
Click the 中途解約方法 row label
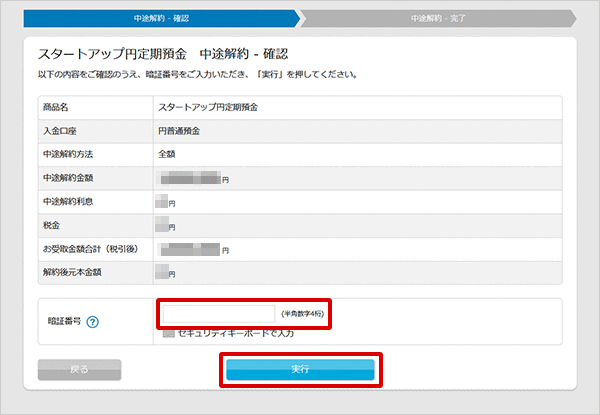coord(68,154)
